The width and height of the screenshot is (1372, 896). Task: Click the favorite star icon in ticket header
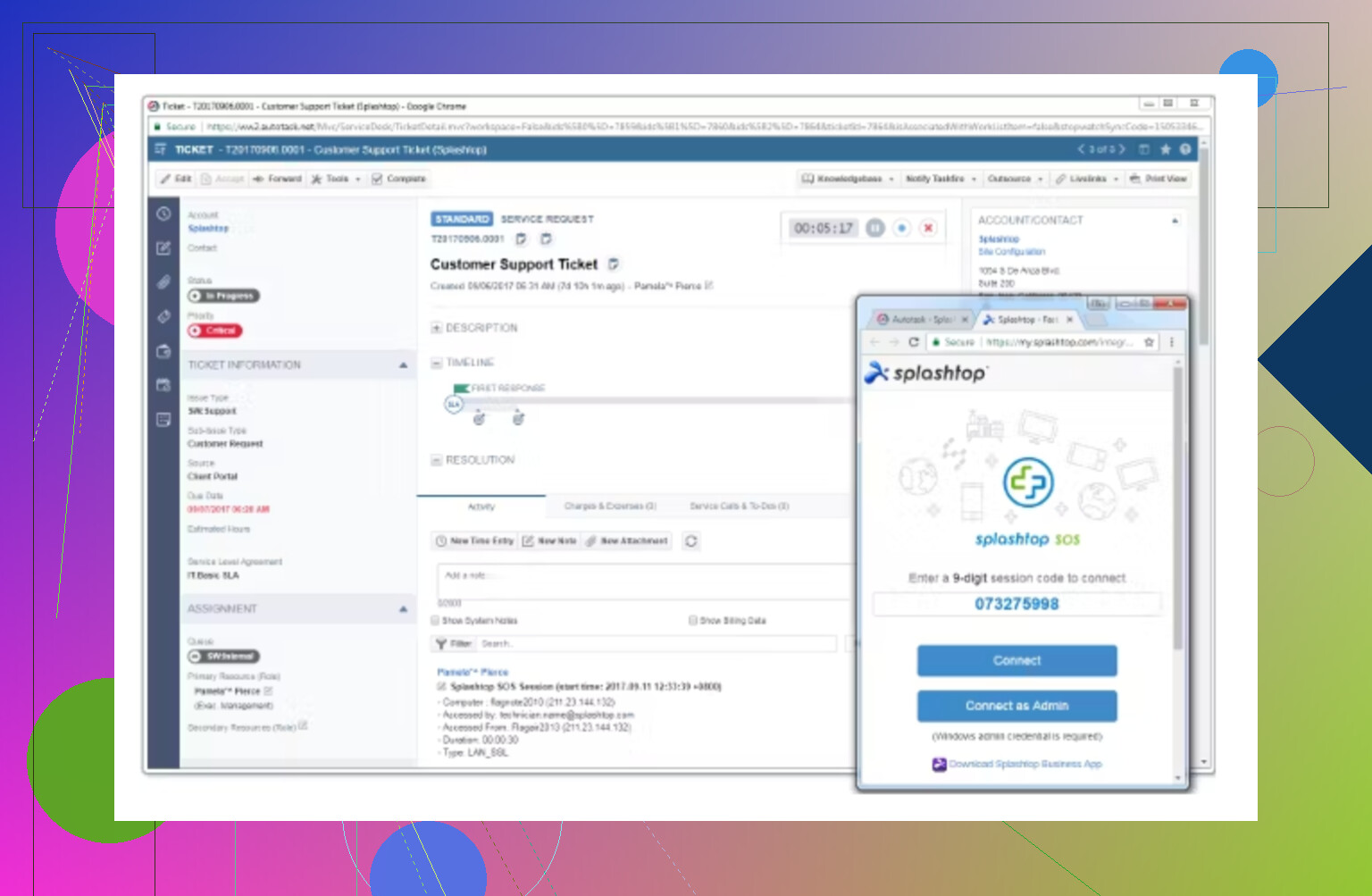pyautogui.click(x=1165, y=149)
